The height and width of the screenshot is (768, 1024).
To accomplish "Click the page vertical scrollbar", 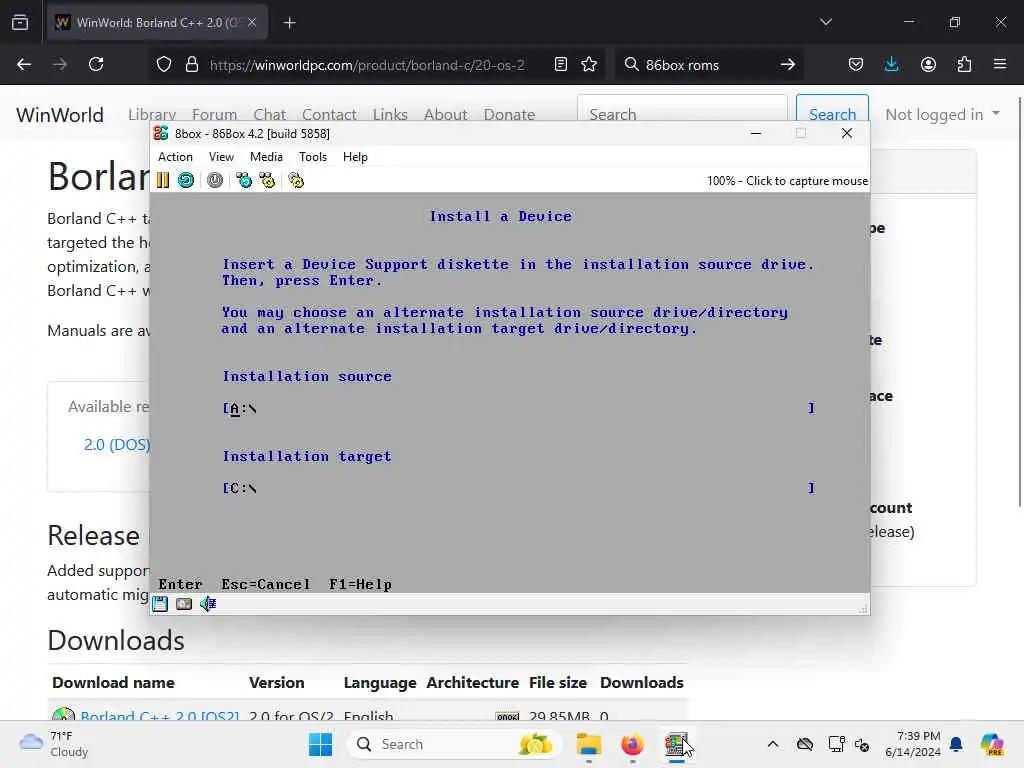I will 1019,302.
